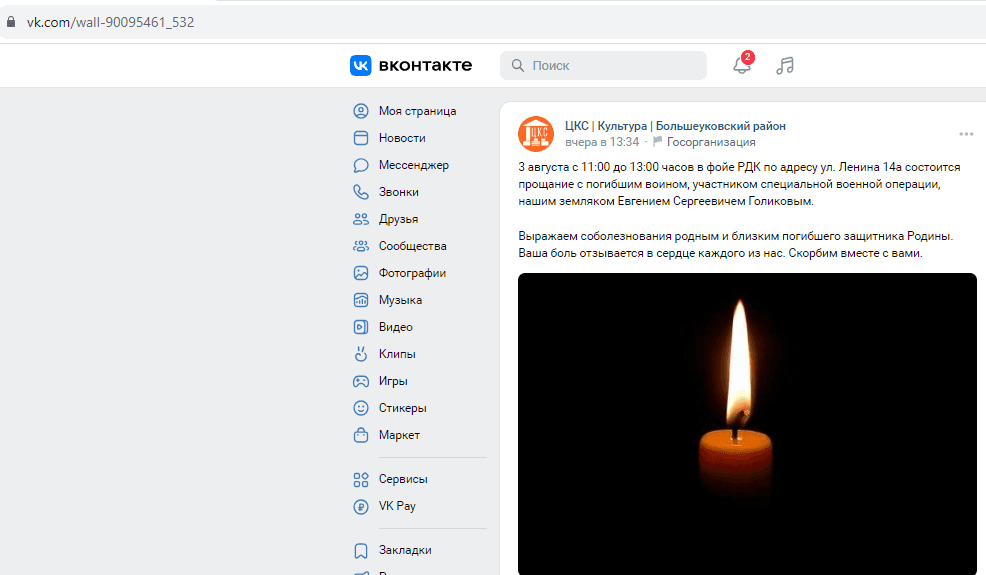The height and width of the screenshot is (575, 986).
Task: Click the Стикеры smiley icon
Action: pos(361,409)
